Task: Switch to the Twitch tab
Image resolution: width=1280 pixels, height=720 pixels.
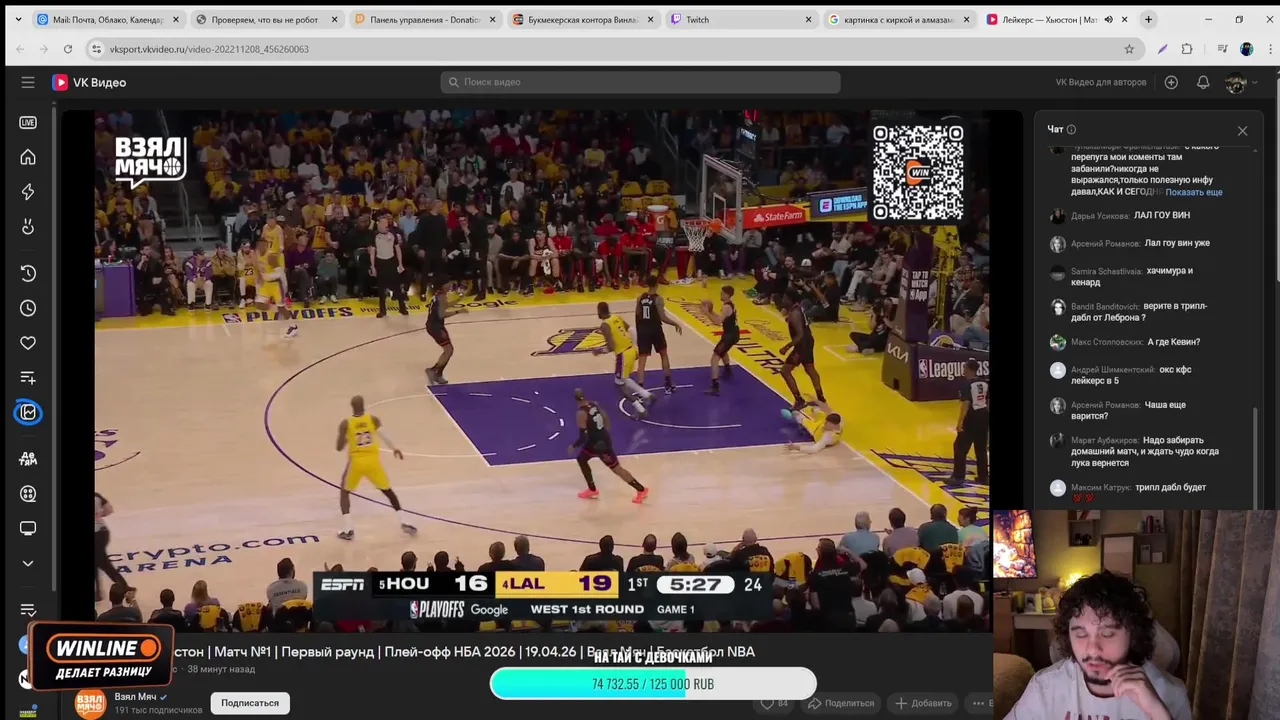Action: [x=741, y=19]
